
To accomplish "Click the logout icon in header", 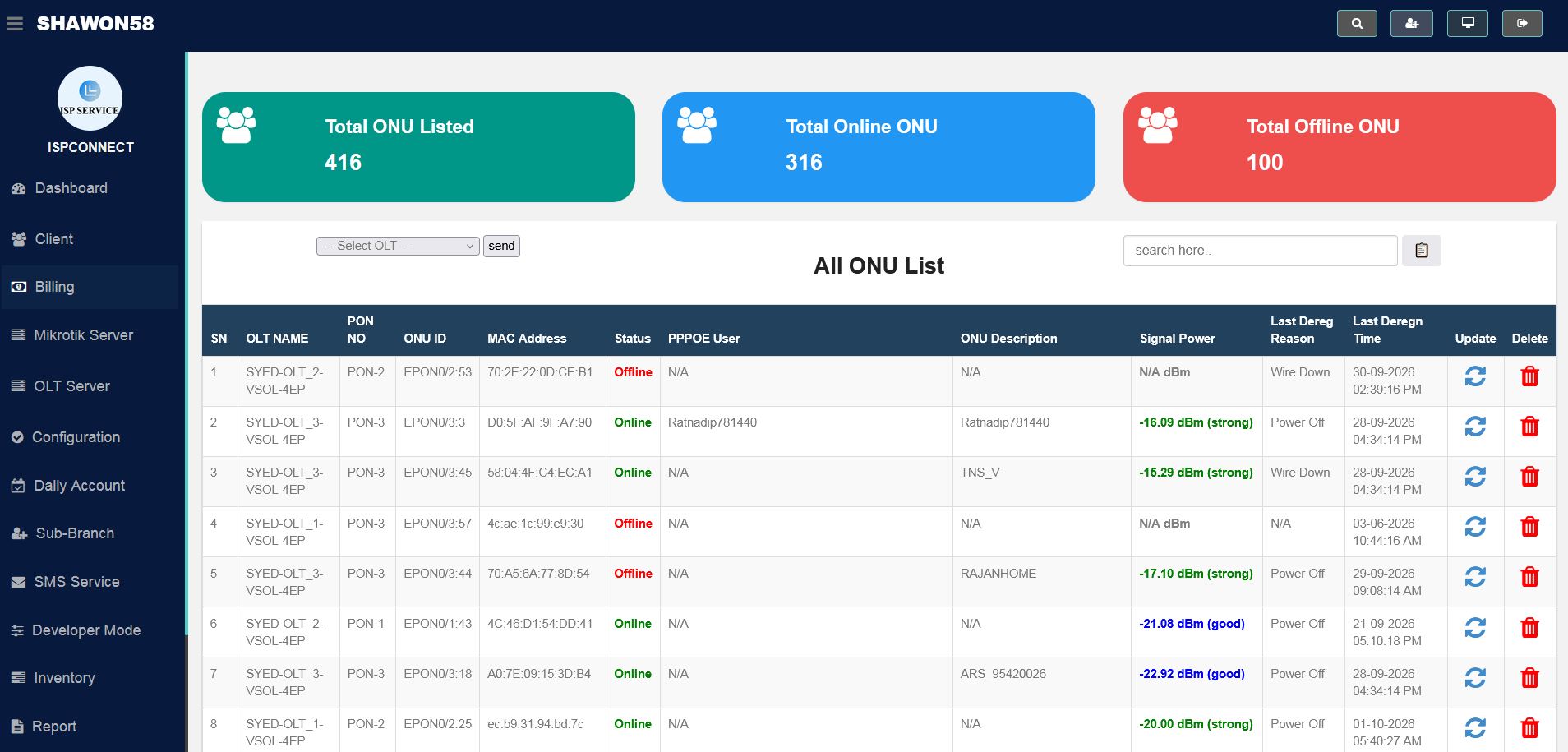I will (1522, 24).
